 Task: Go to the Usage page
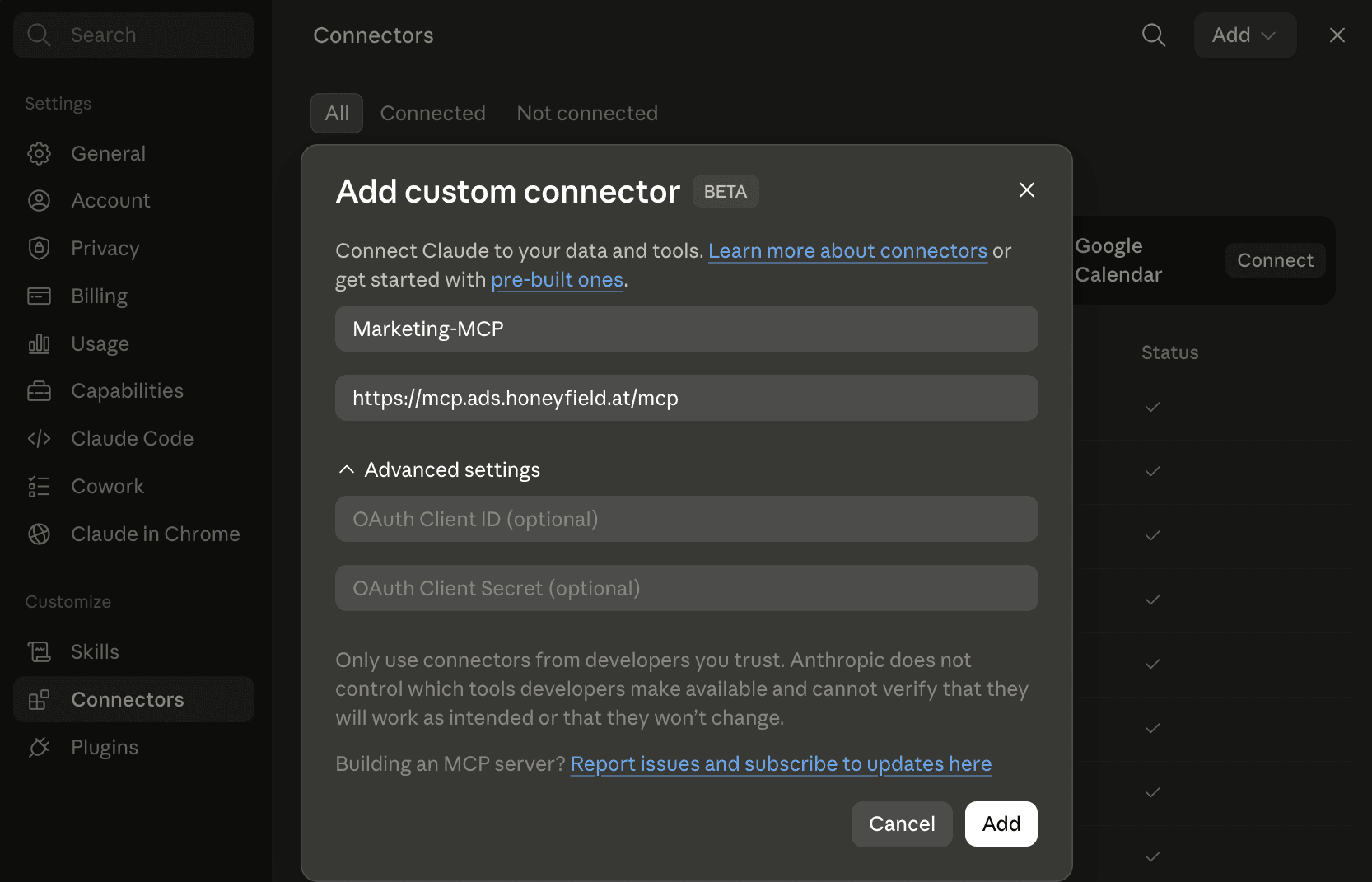[x=133, y=343]
